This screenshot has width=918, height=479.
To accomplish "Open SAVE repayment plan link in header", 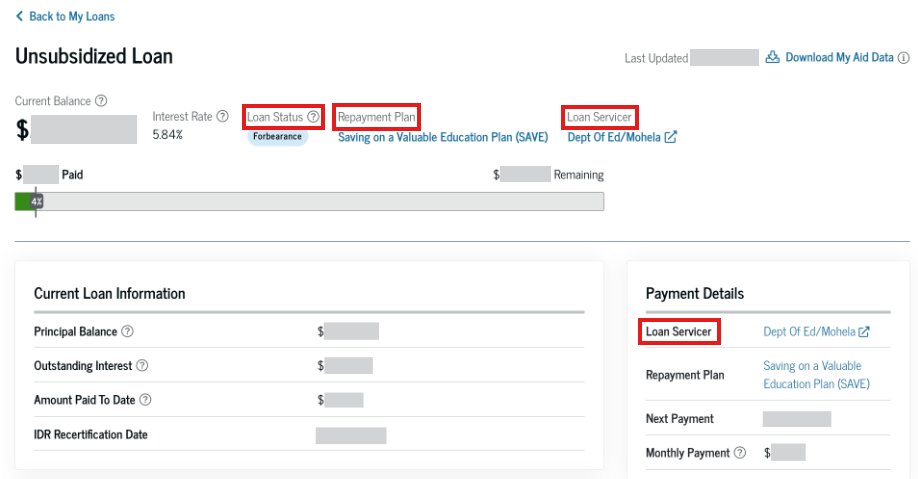I will point(443,137).
